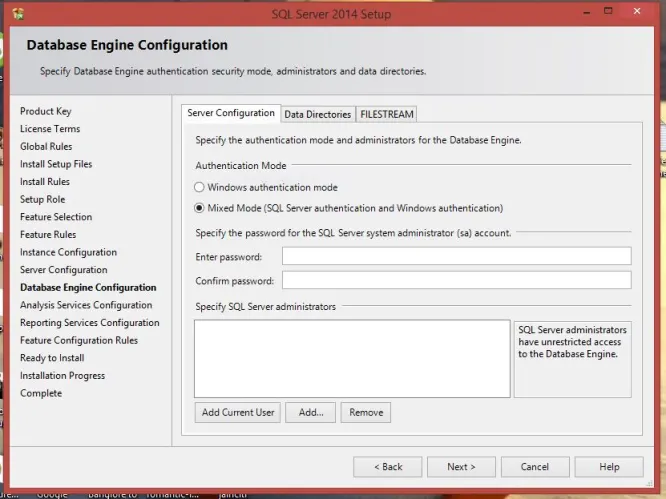Switch to the Data Directories tab

pyautogui.click(x=317, y=114)
